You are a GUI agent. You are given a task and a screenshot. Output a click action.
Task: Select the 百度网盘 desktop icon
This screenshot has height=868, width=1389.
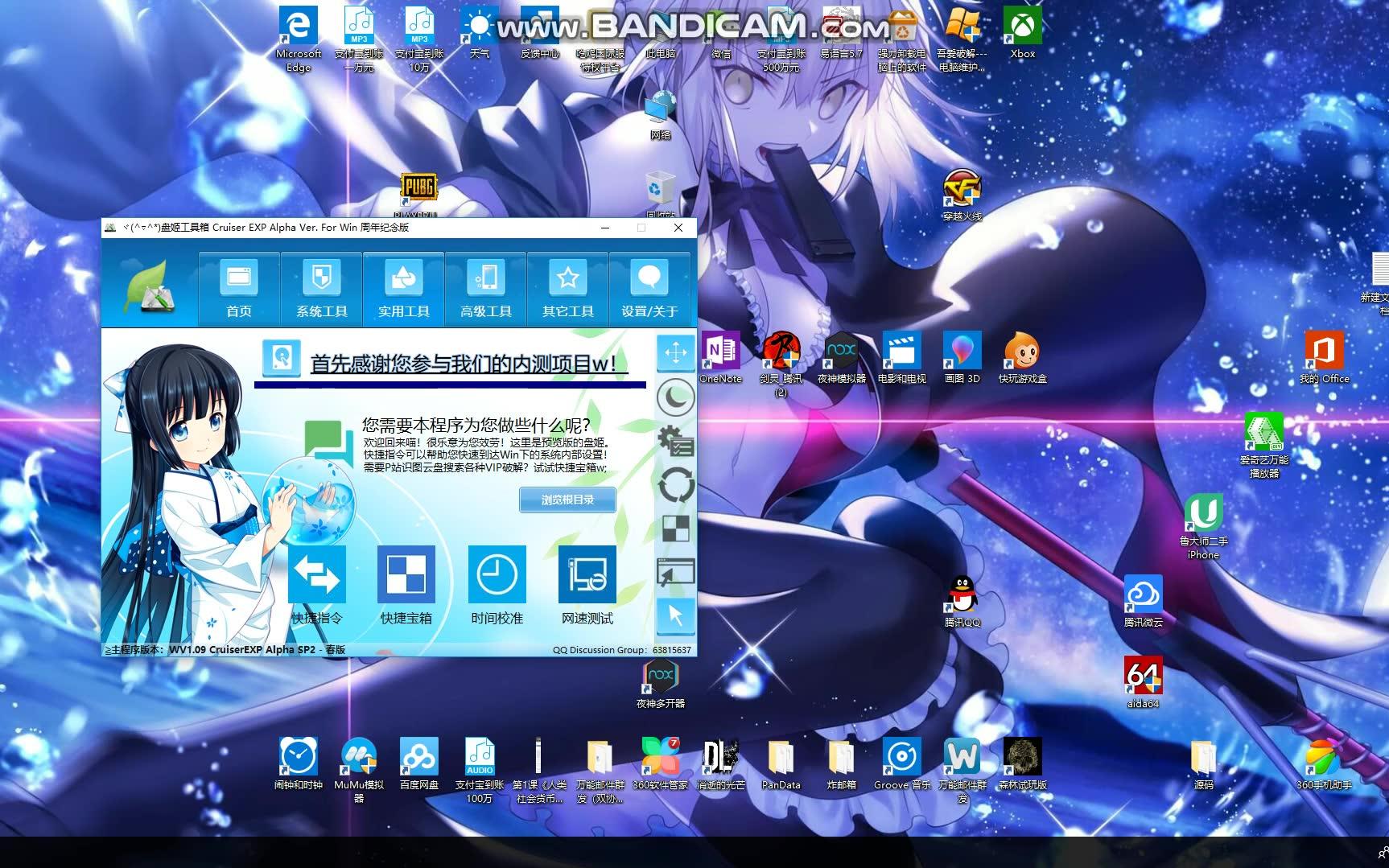pyautogui.click(x=419, y=764)
